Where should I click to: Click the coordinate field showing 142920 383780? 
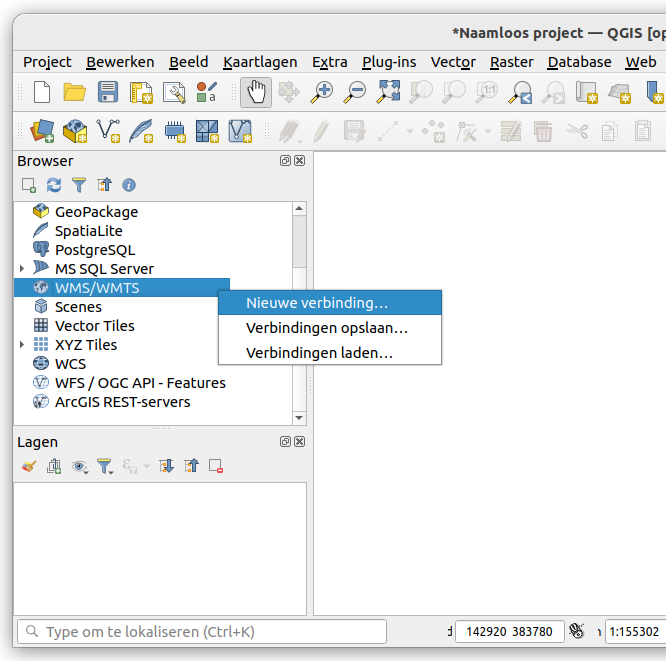[510, 632]
